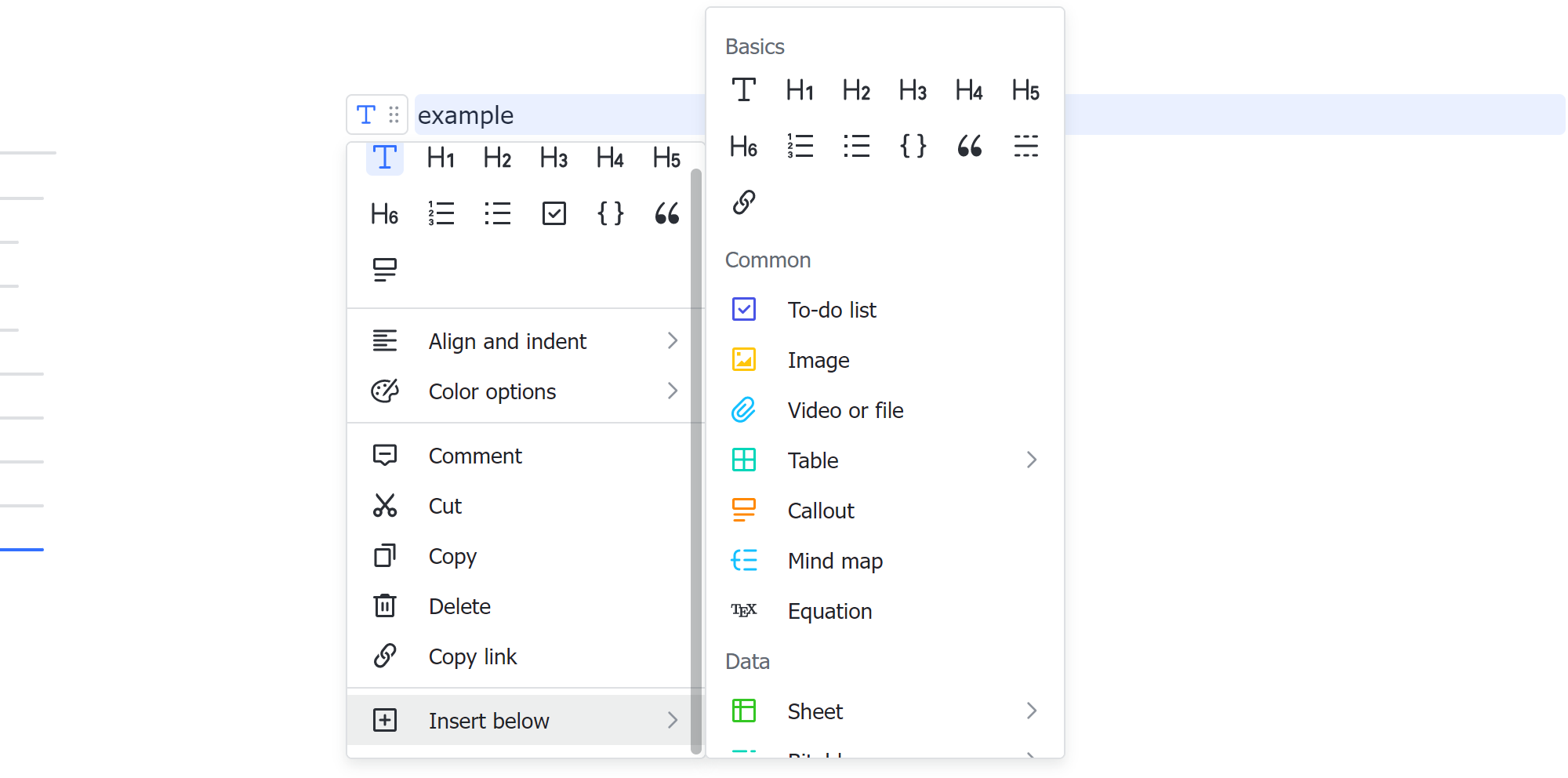Select the Heading 6 format icon
The height and width of the screenshot is (778, 1568).
(384, 213)
